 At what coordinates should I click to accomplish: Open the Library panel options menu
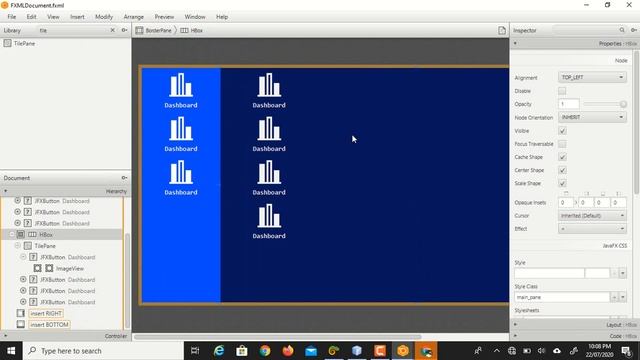pos(124,30)
